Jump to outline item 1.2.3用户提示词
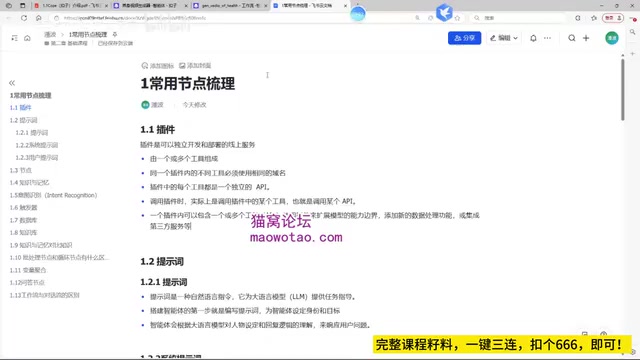640x360 pixels. tap(37, 158)
